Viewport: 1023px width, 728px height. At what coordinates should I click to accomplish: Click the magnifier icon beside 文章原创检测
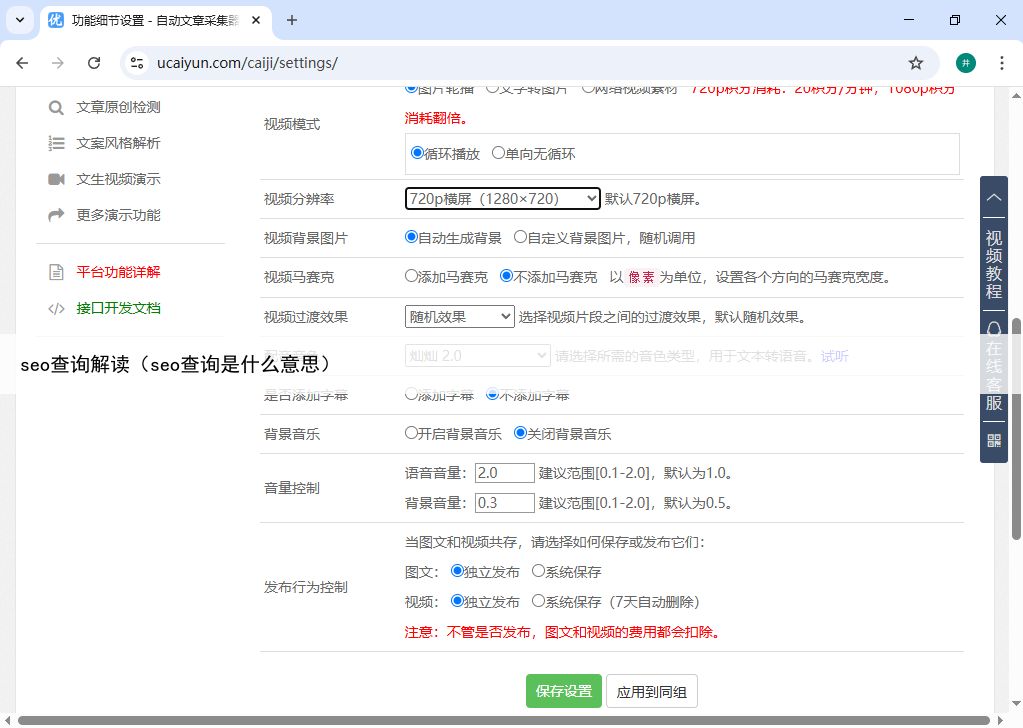coord(56,108)
